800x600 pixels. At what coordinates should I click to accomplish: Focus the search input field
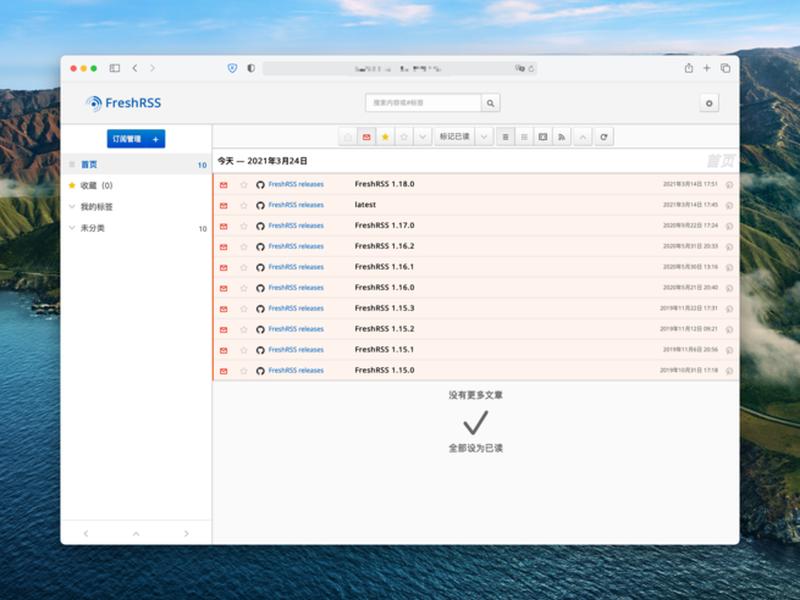[423, 103]
